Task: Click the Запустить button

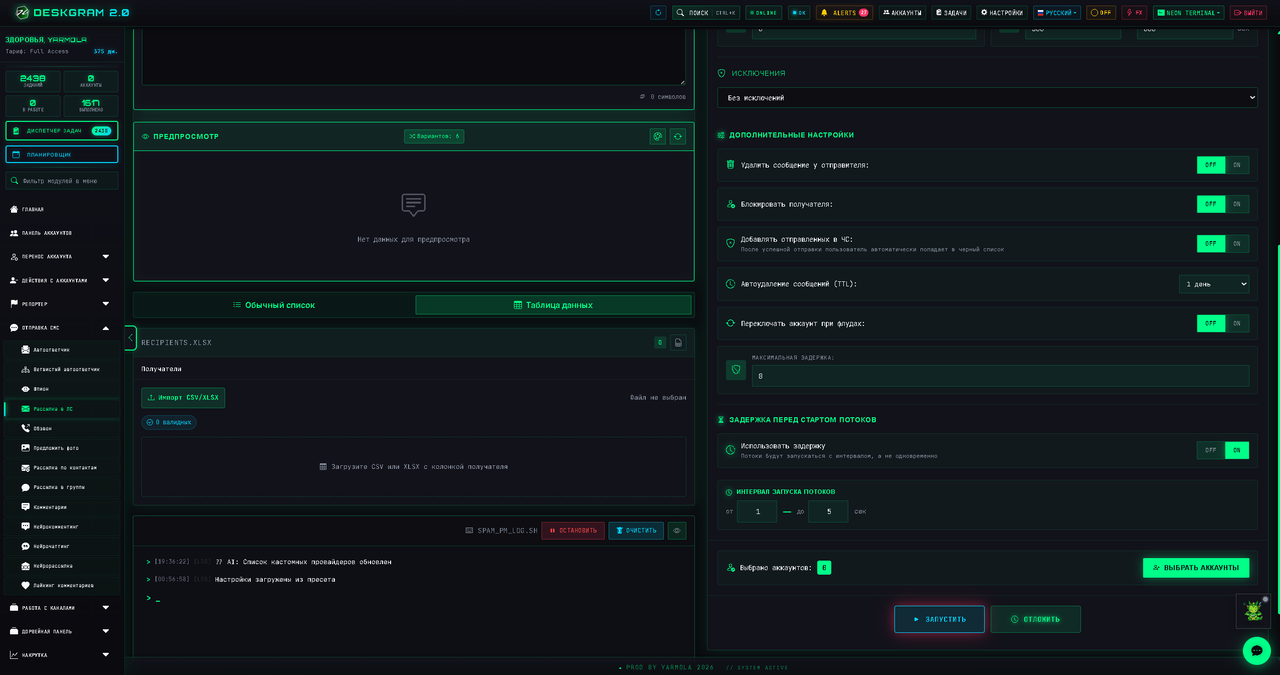Action: click(x=939, y=619)
